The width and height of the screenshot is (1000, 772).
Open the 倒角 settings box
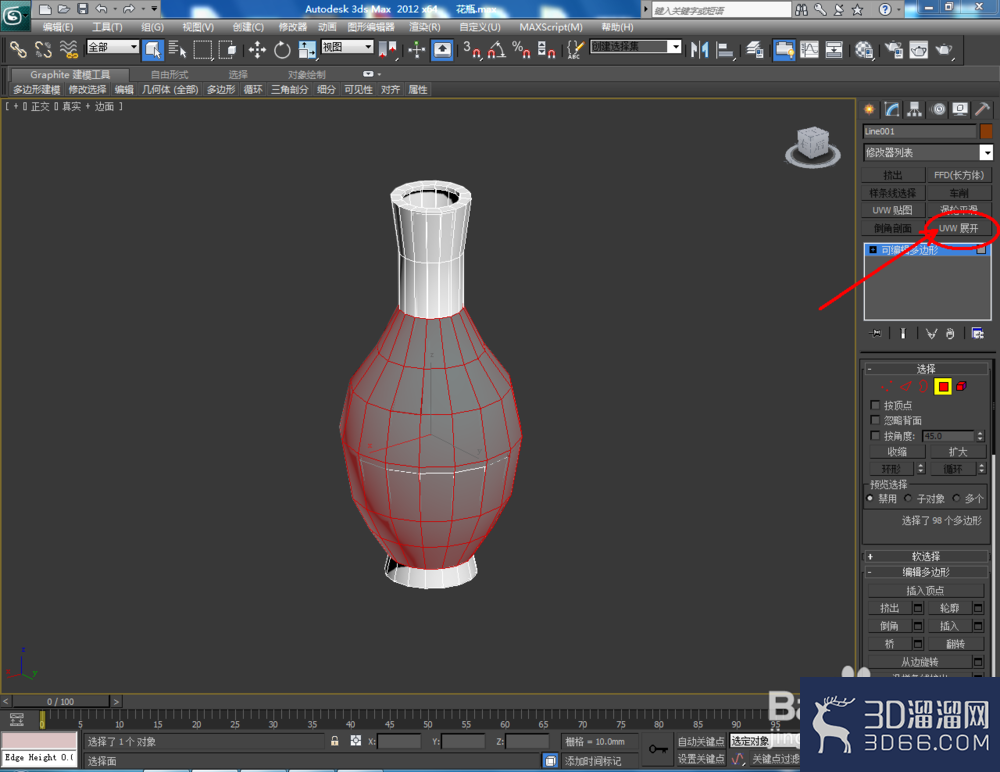918,626
